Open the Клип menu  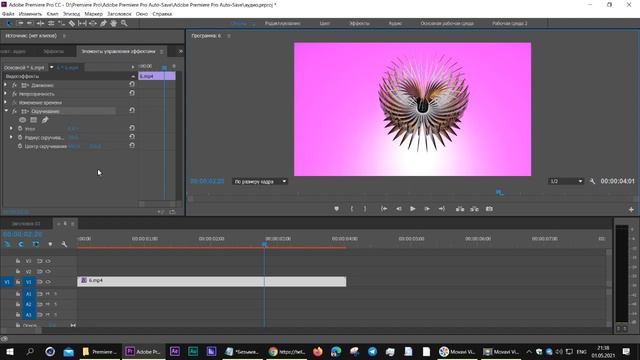52,14
